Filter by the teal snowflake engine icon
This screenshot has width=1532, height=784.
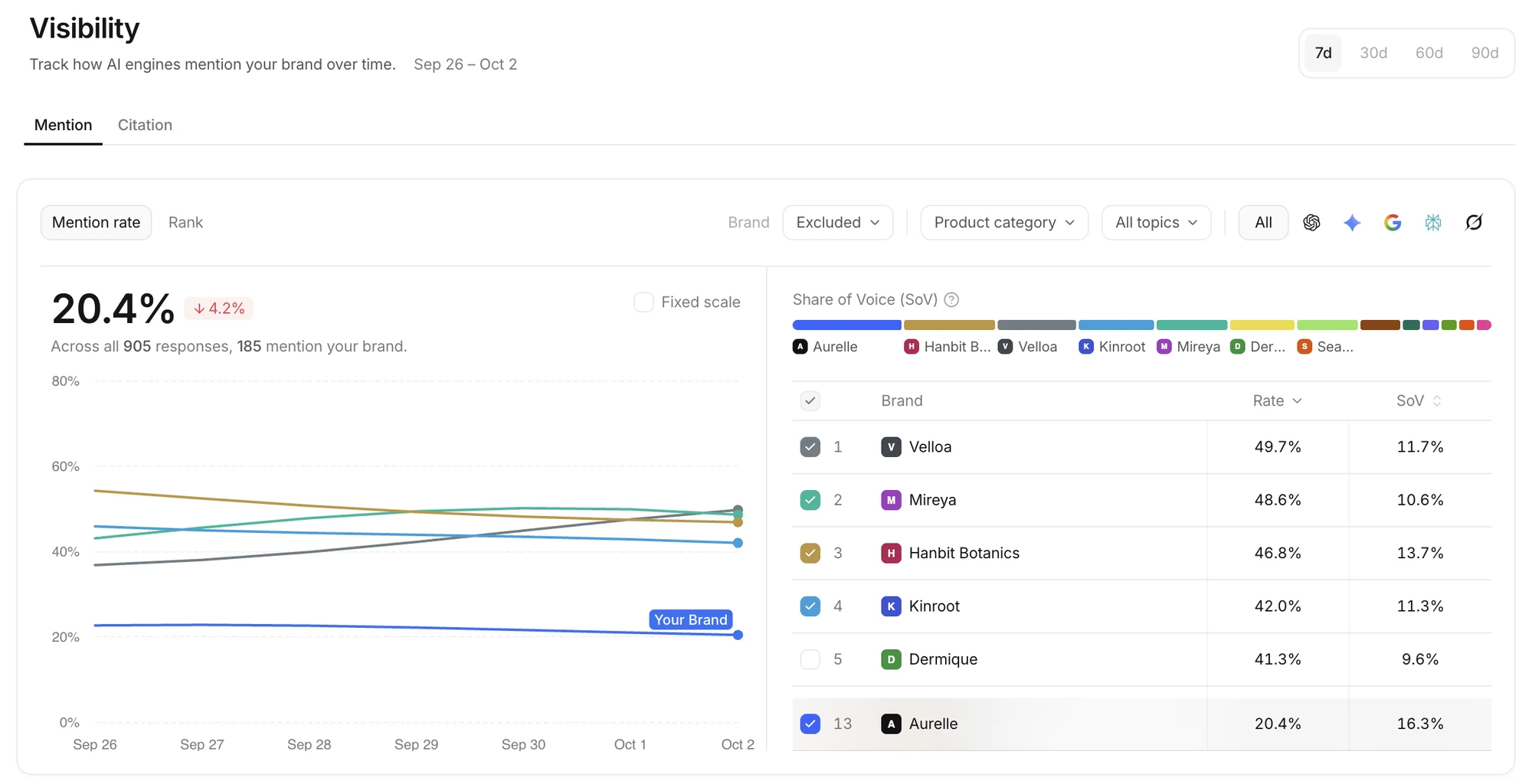pos(1433,223)
